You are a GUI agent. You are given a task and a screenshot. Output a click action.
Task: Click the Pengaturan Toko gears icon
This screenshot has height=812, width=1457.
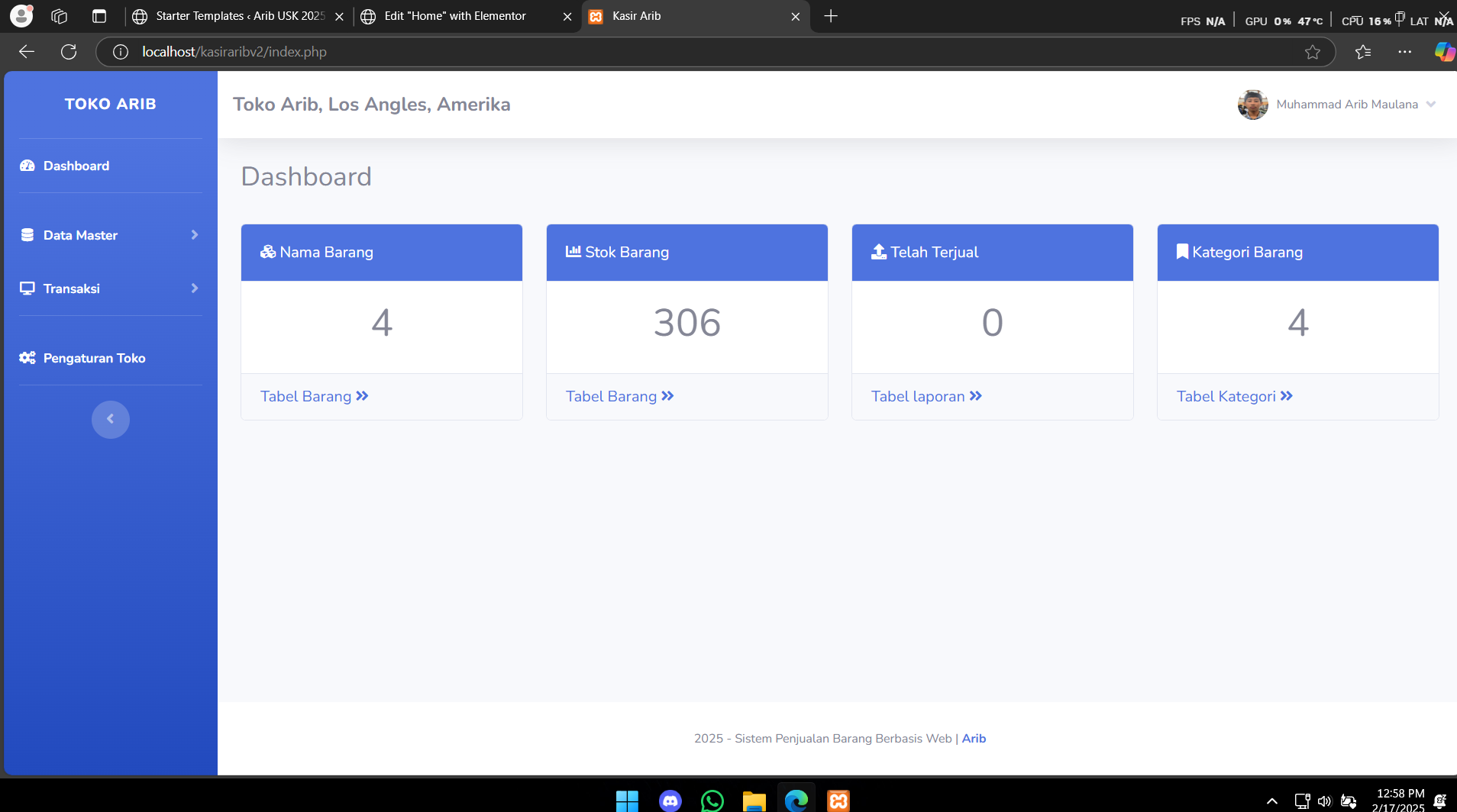click(27, 358)
